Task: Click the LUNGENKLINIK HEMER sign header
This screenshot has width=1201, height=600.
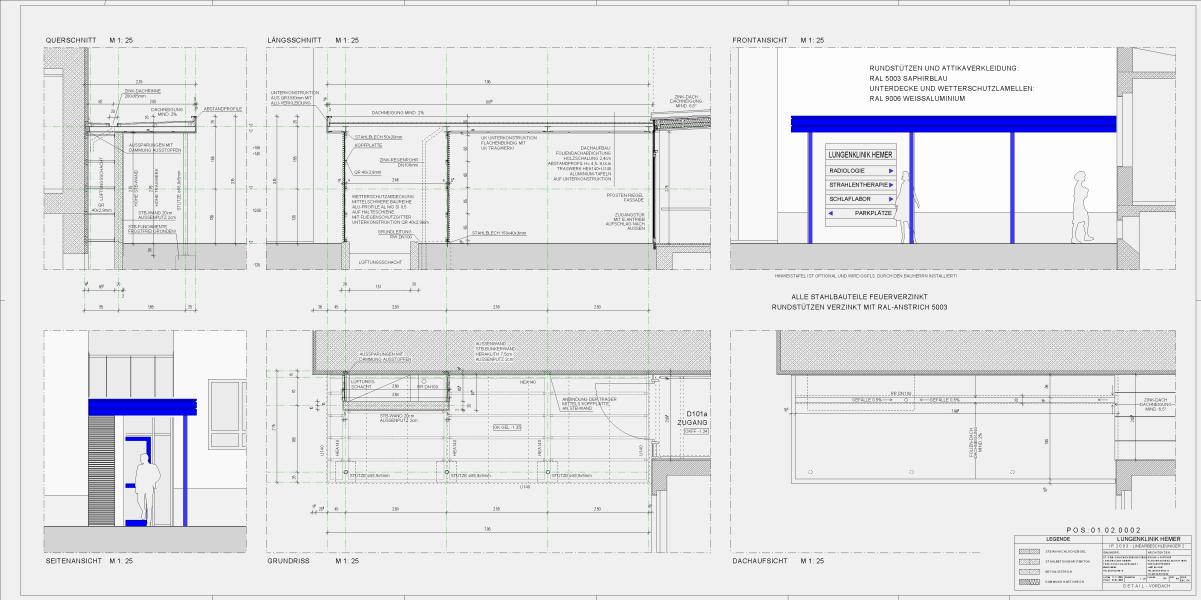Action: [x=860, y=156]
